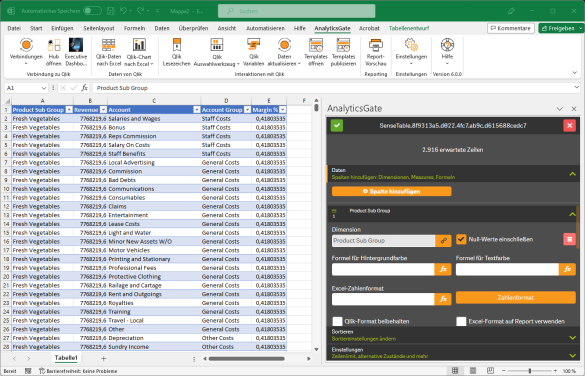Click the undo arrow in title bar

123,11
